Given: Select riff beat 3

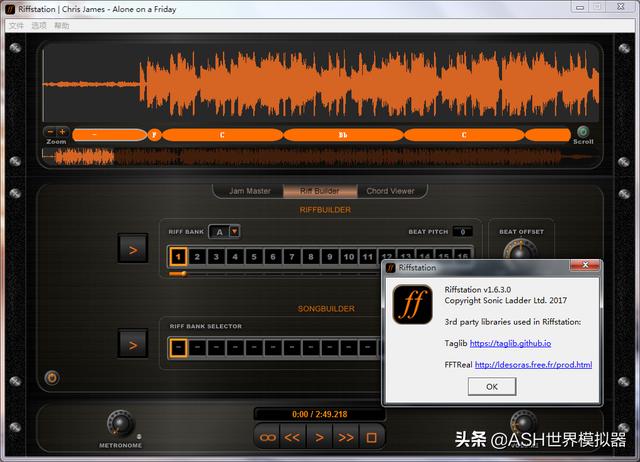Looking at the screenshot, I should click(x=216, y=257).
